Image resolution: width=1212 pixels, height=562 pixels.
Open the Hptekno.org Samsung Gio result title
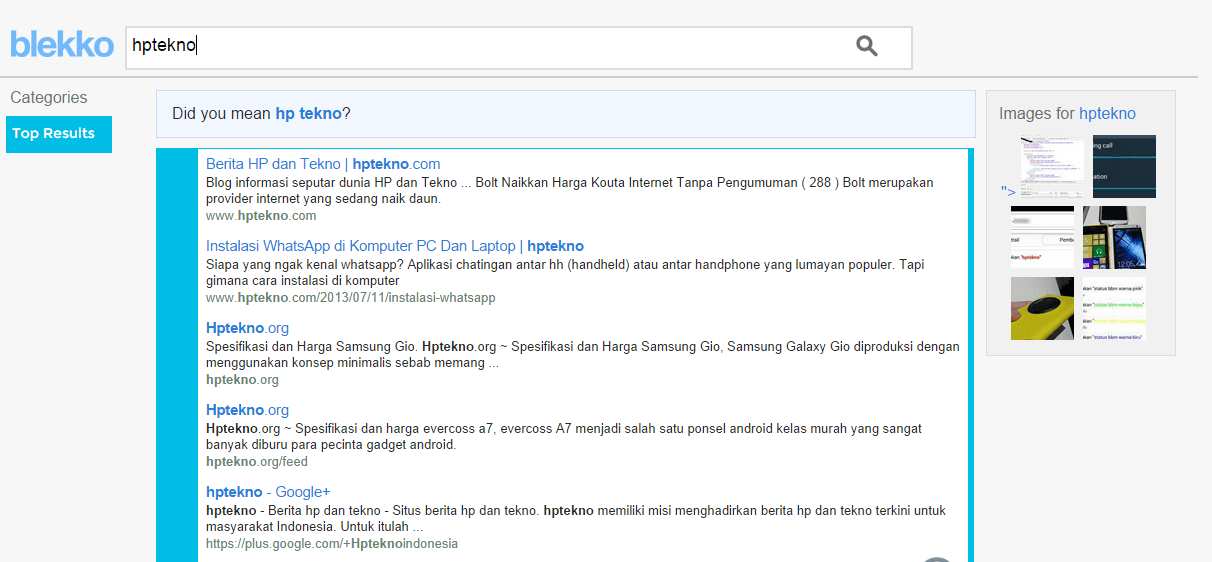(247, 328)
